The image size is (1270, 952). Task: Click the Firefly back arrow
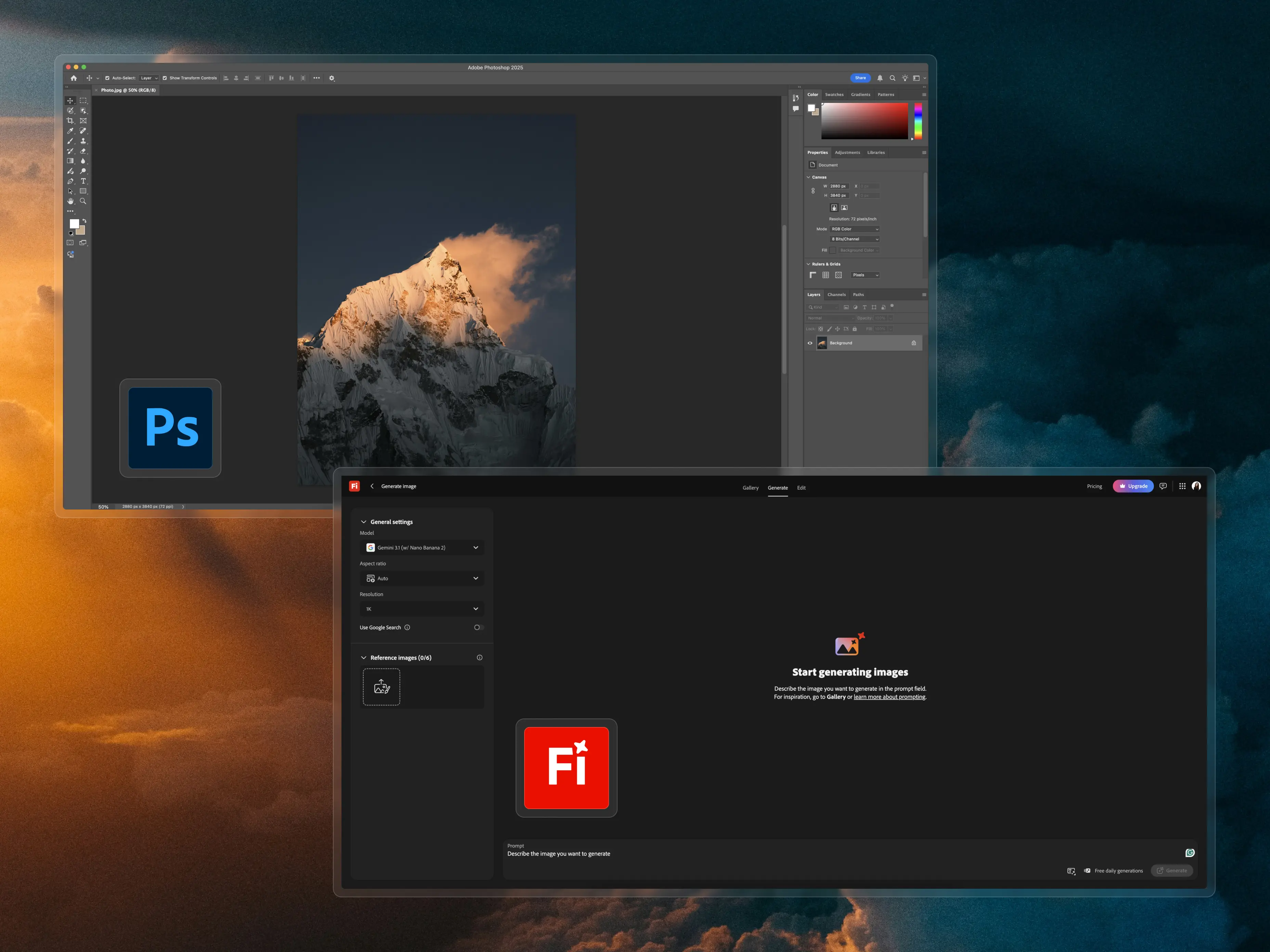372,486
